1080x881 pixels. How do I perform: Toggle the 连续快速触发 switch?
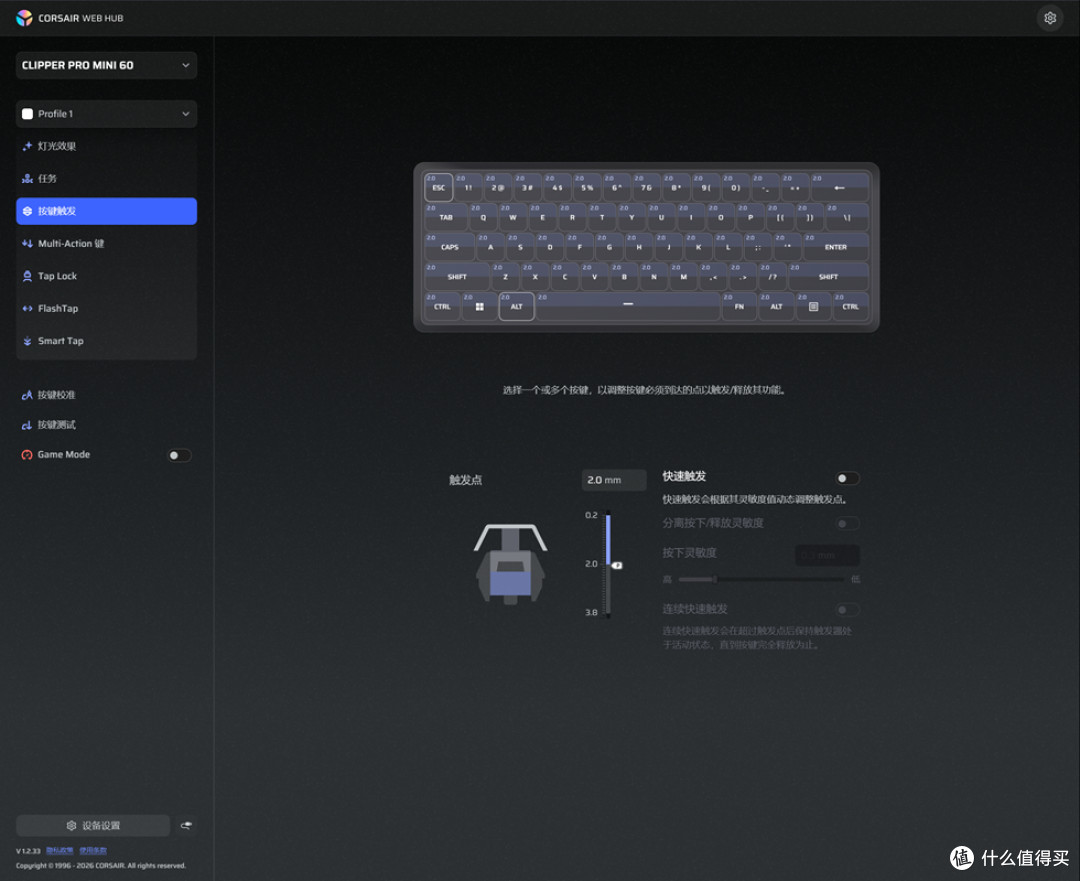(847, 610)
